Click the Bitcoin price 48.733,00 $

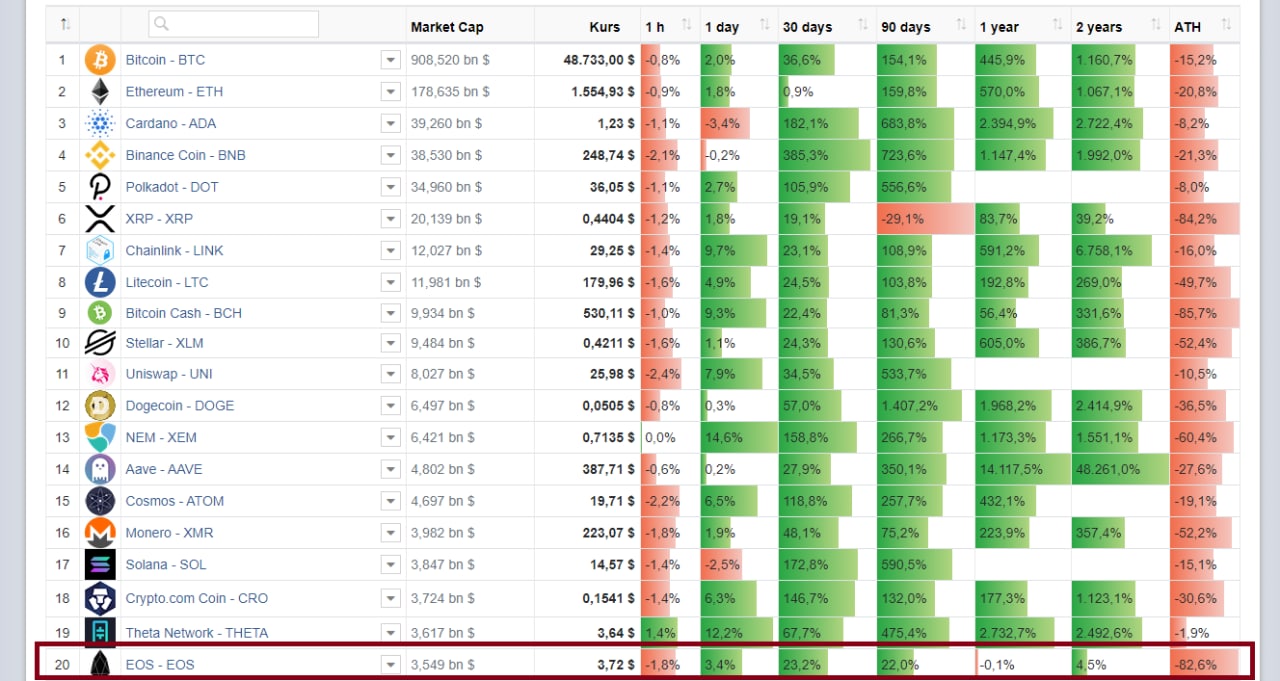click(x=598, y=60)
